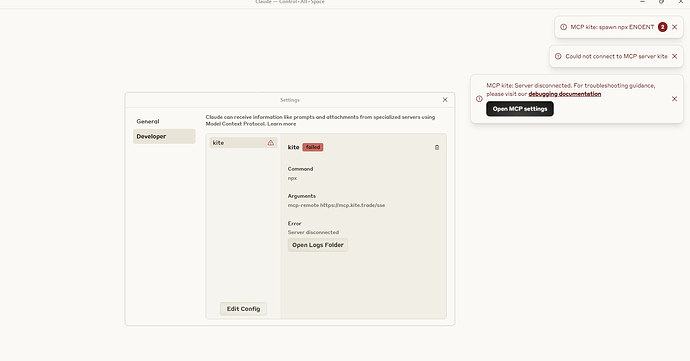The width and height of the screenshot is (690, 361).
Task: Dismiss the 'spawn npx ENOENT' notification
Action: (x=674, y=27)
